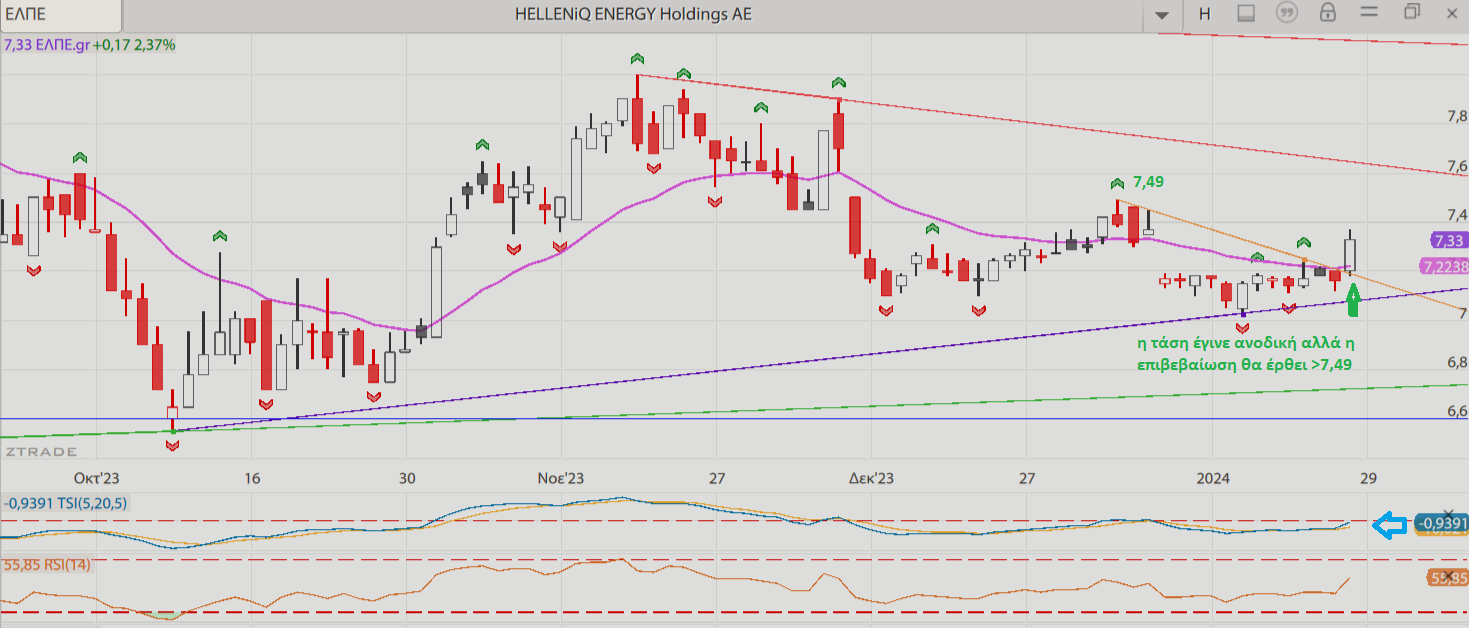Click the purple 7,33 last price tag
This screenshot has height=628, width=1469.
1447,241
